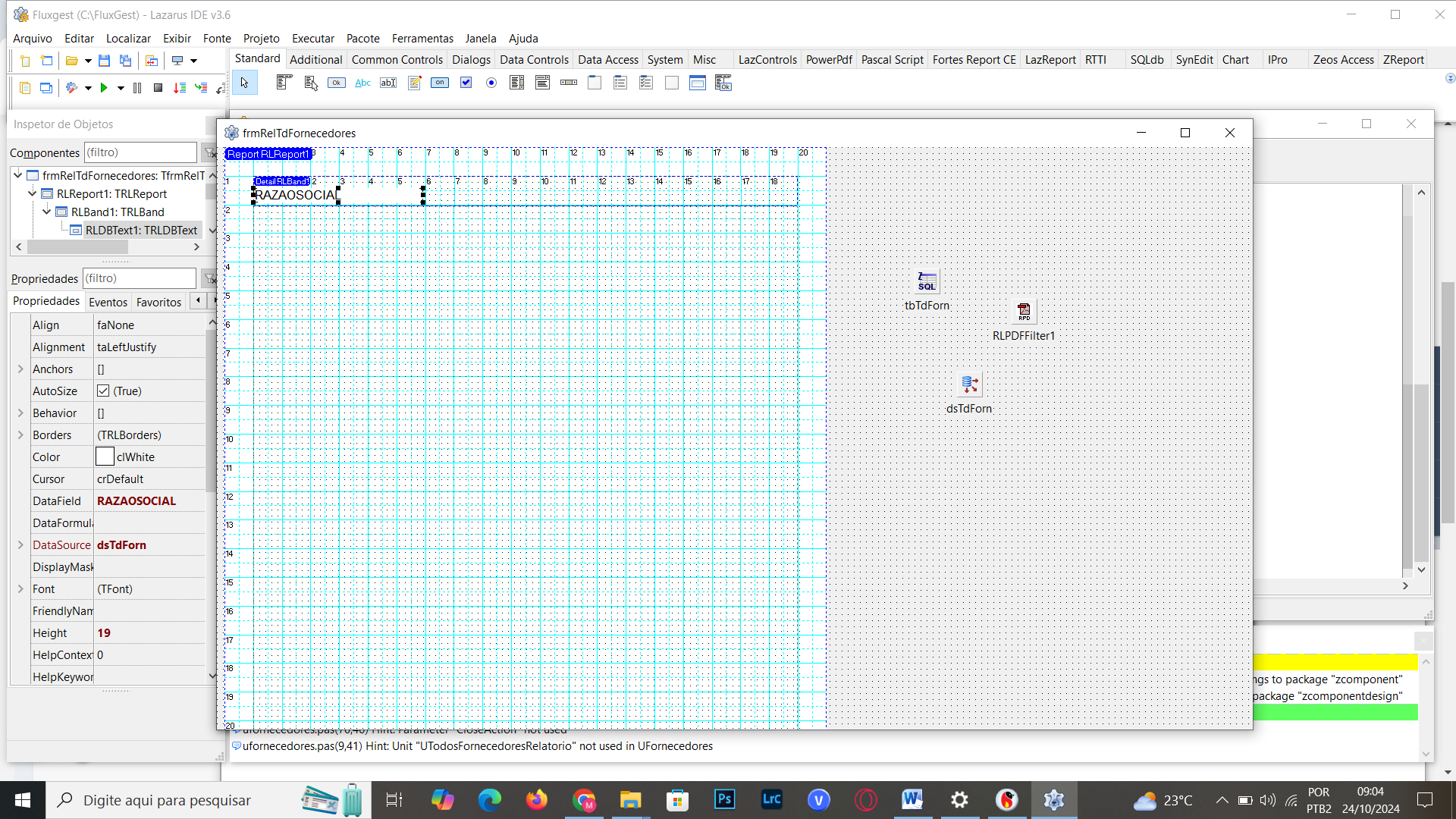Switch to the Favoritos tab
The image size is (1456, 819).
tap(158, 302)
